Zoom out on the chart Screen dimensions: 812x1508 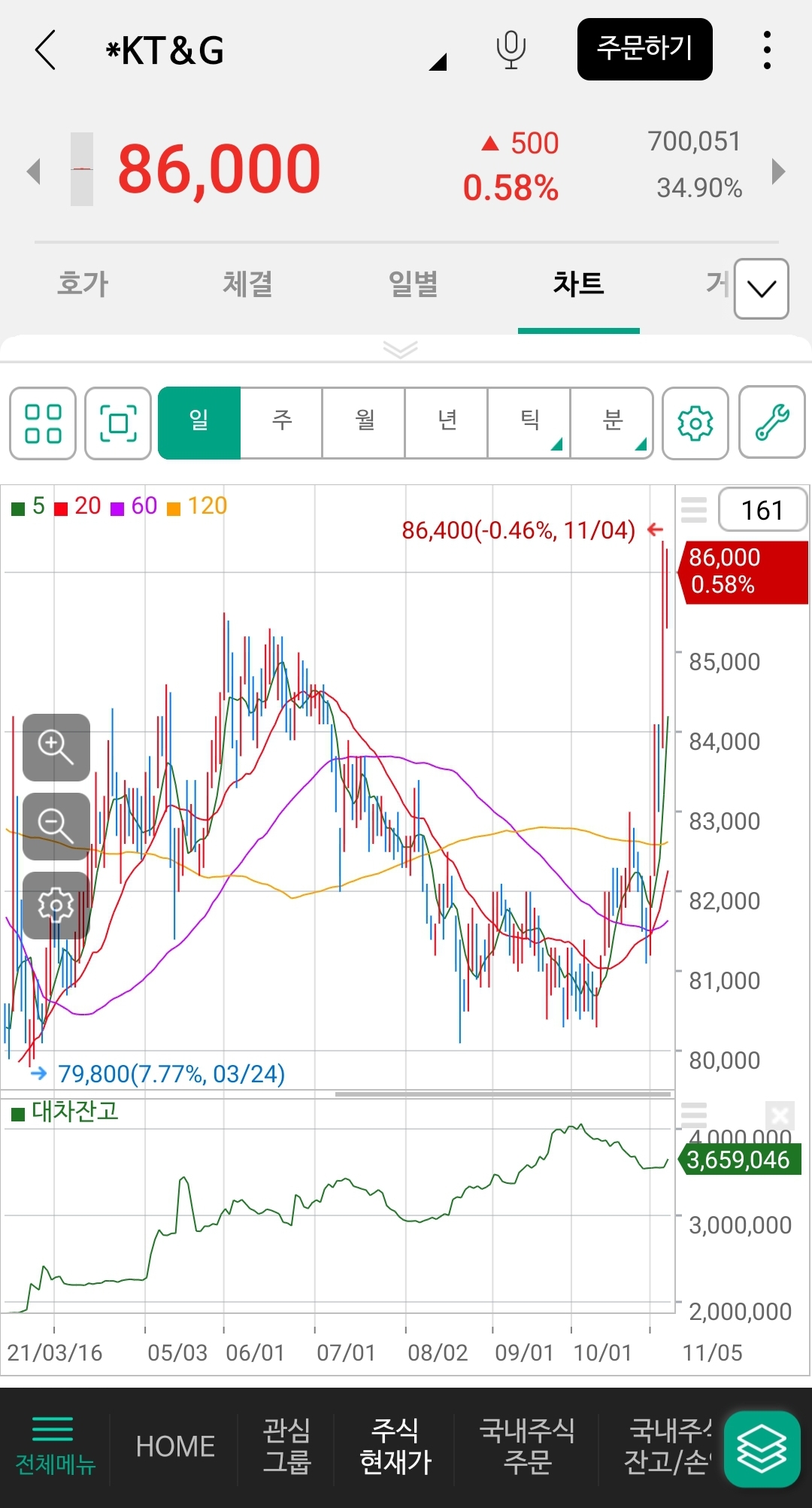(56, 826)
